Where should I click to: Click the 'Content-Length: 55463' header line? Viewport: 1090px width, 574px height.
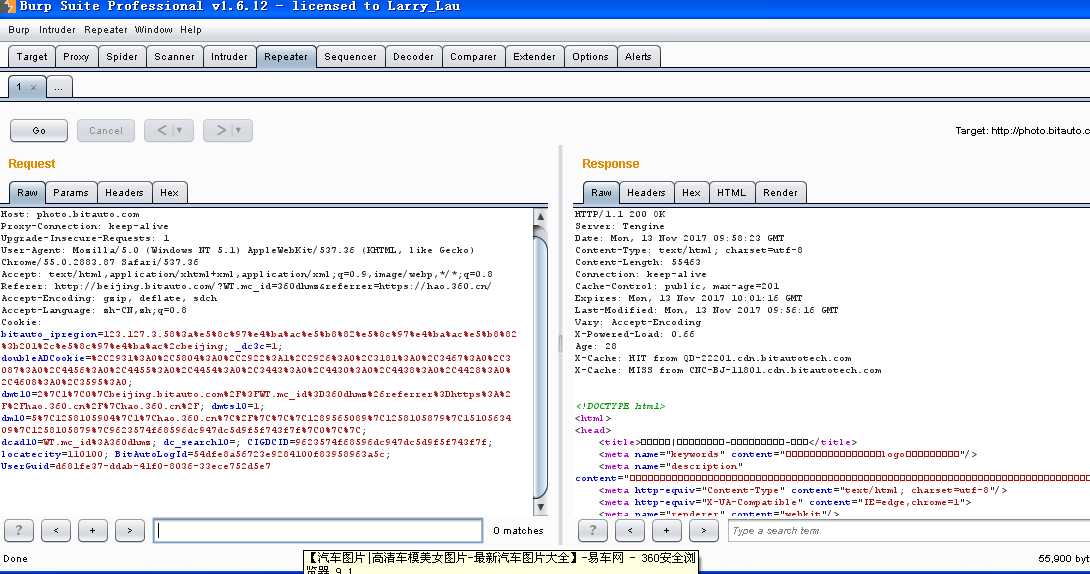pos(637,262)
